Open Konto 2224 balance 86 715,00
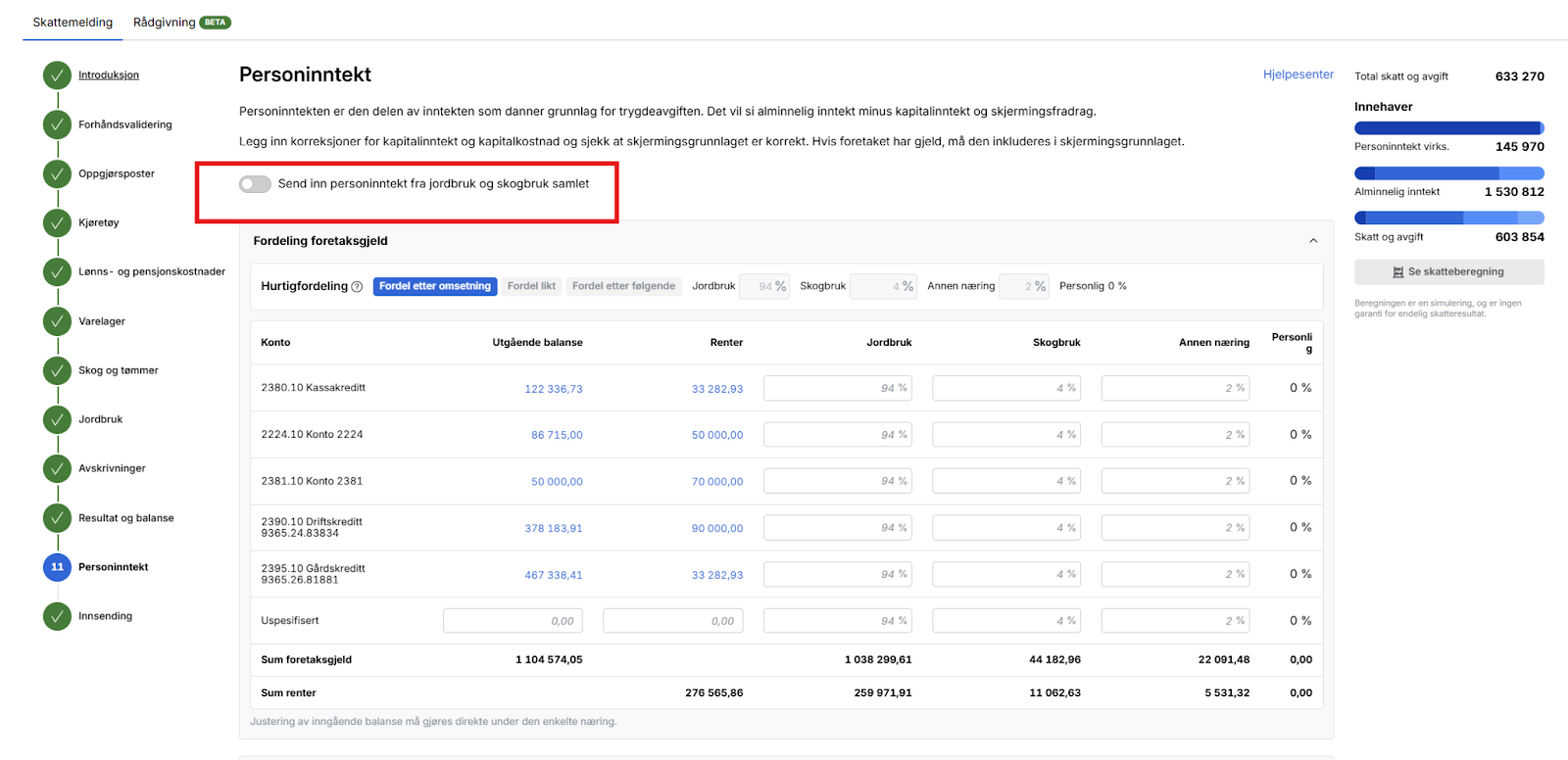The height and width of the screenshot is (760, 1568). click(557, 435)
